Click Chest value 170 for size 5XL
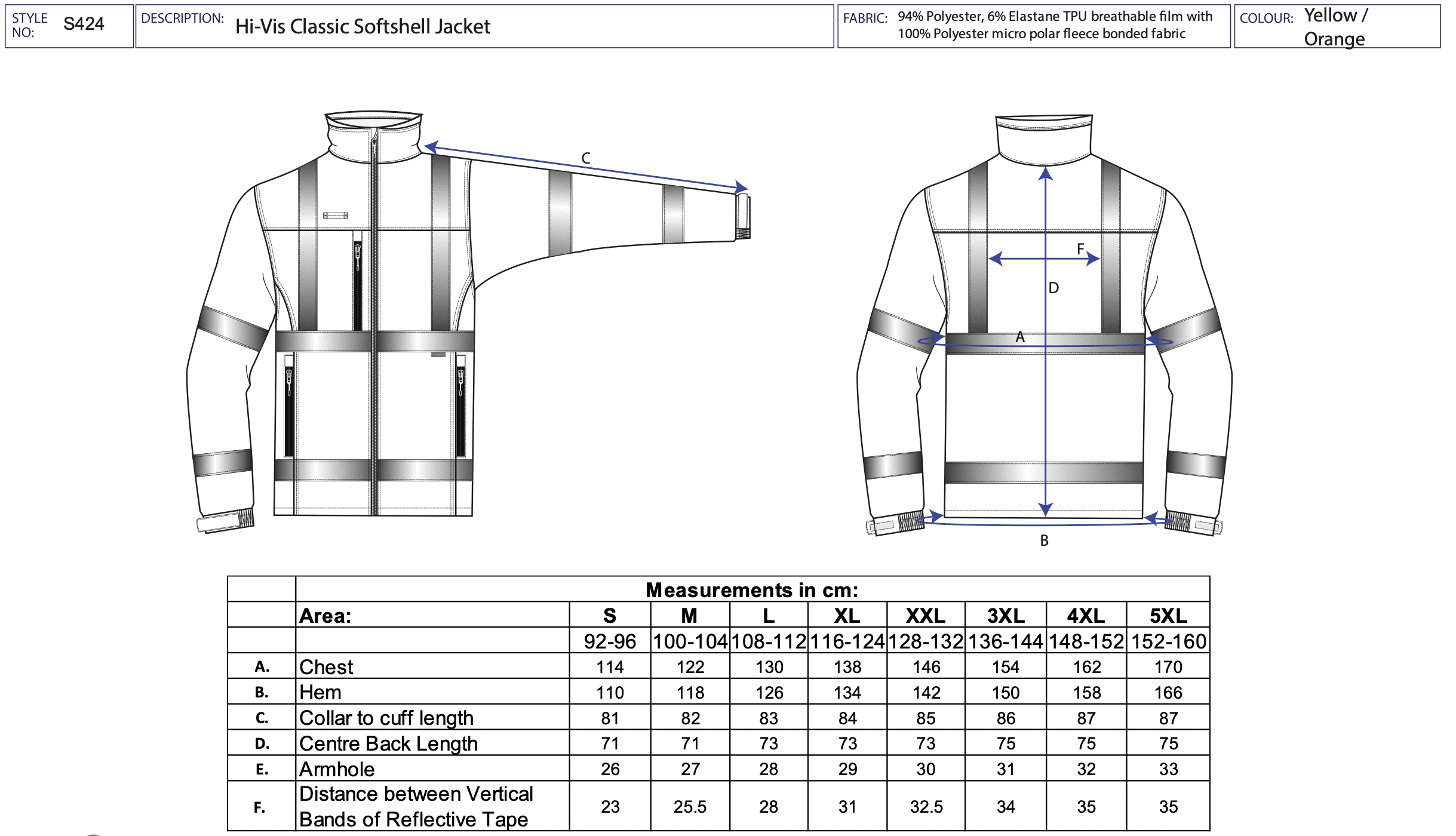Screen dimensions: 1456x836 pyautogui.click(x=1168, y=667)
